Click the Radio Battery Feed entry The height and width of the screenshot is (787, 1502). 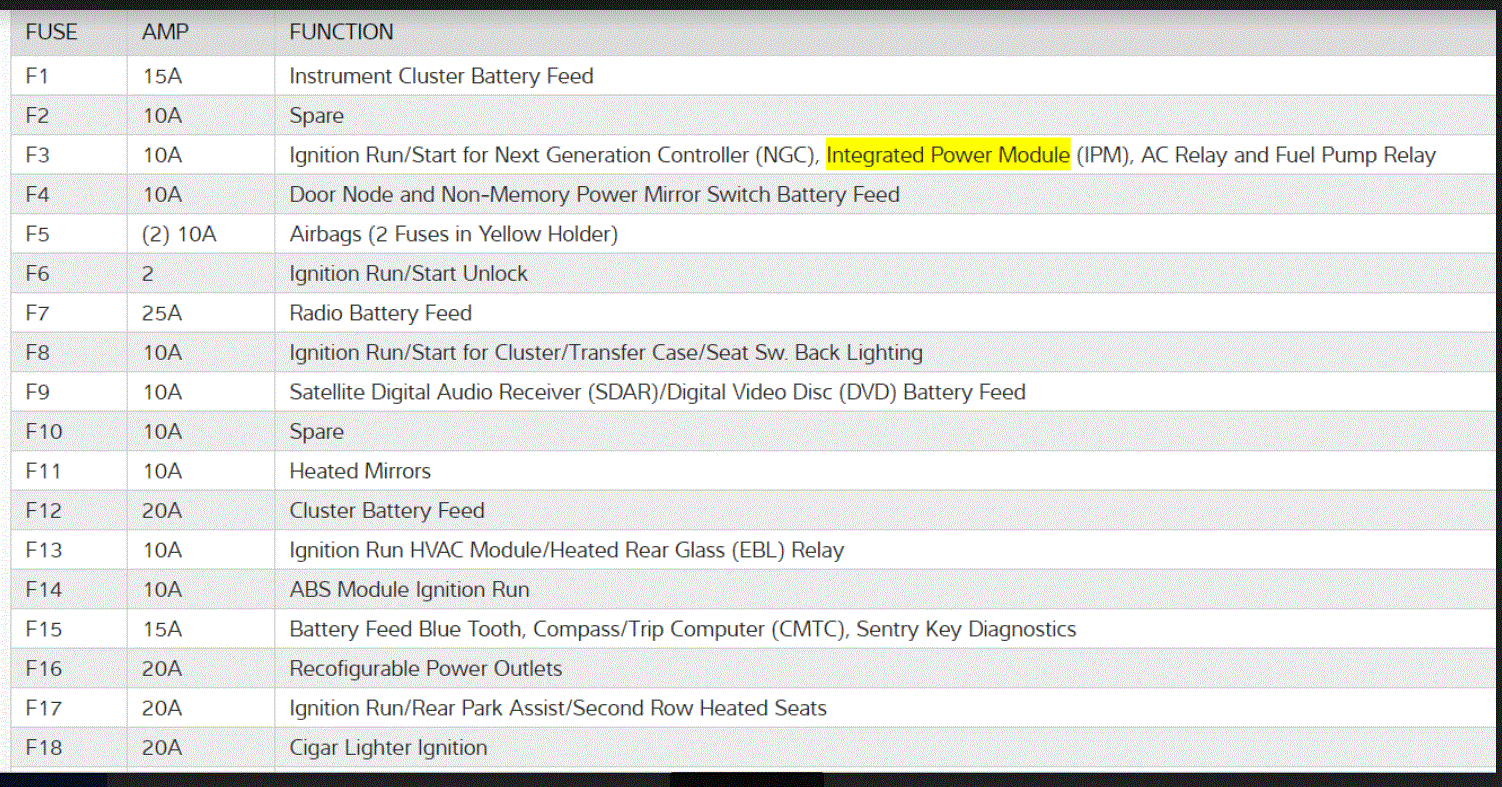coord(380,313)
